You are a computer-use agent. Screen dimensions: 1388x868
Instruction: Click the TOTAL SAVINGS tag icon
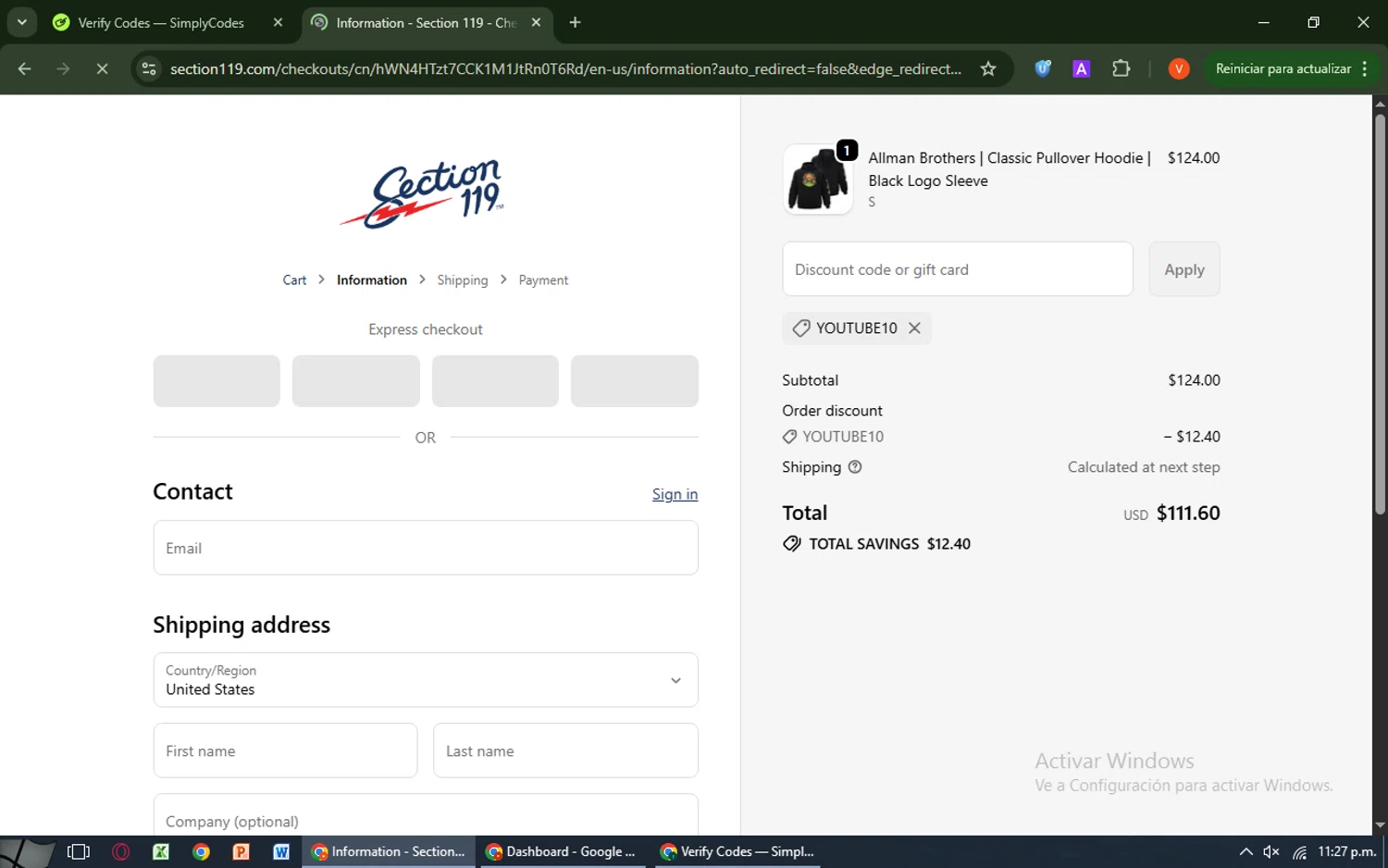[x=792, y=544]
